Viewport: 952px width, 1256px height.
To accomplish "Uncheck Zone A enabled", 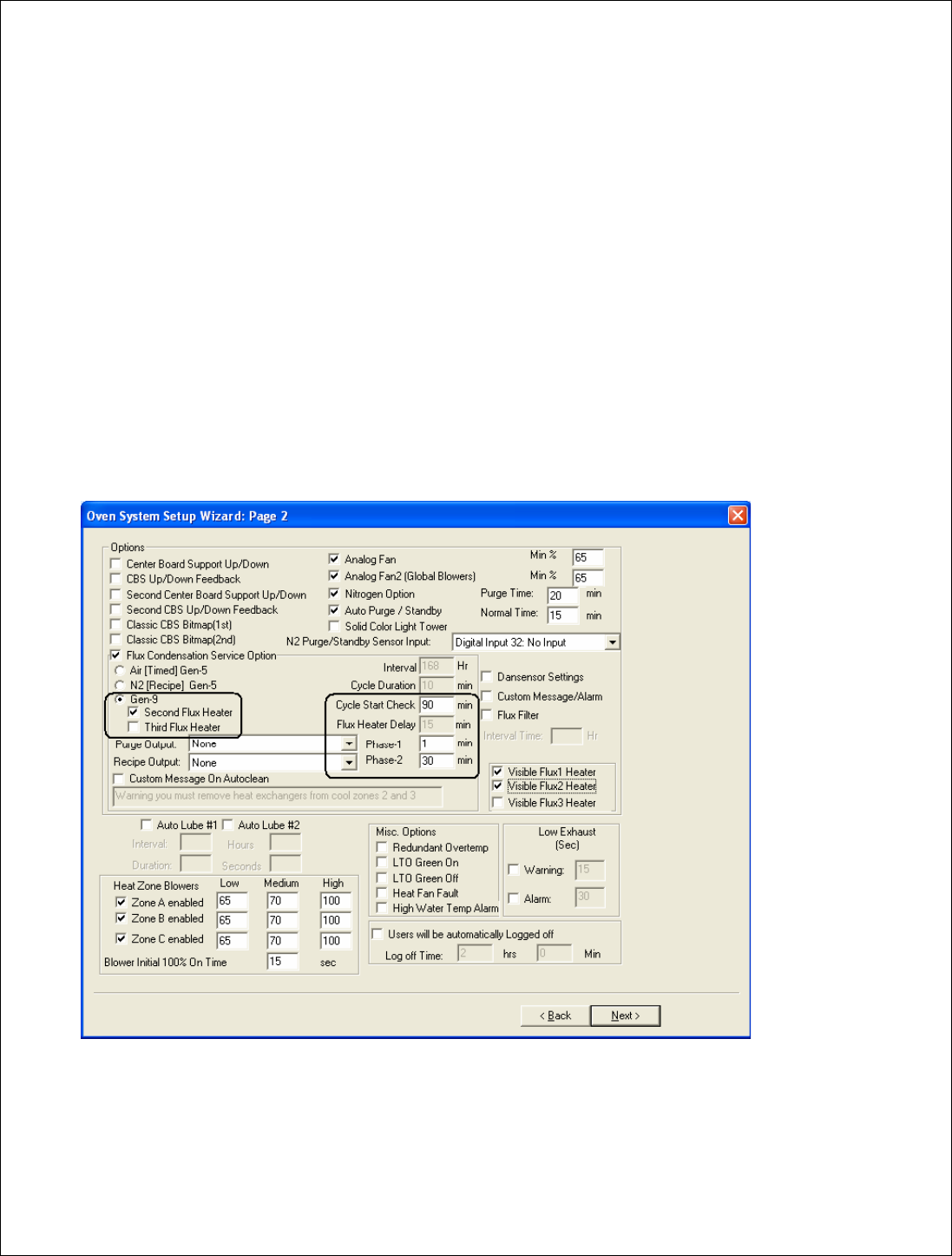I will click(x=121, y=903).
